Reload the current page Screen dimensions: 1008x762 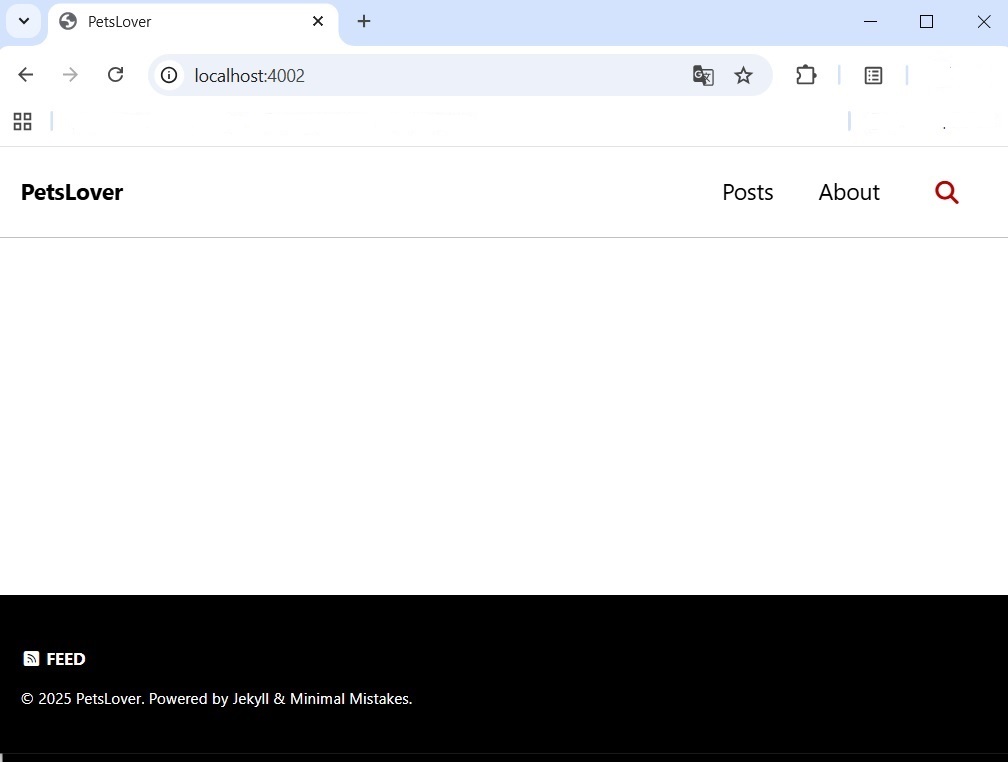click(x=116, y=75)
